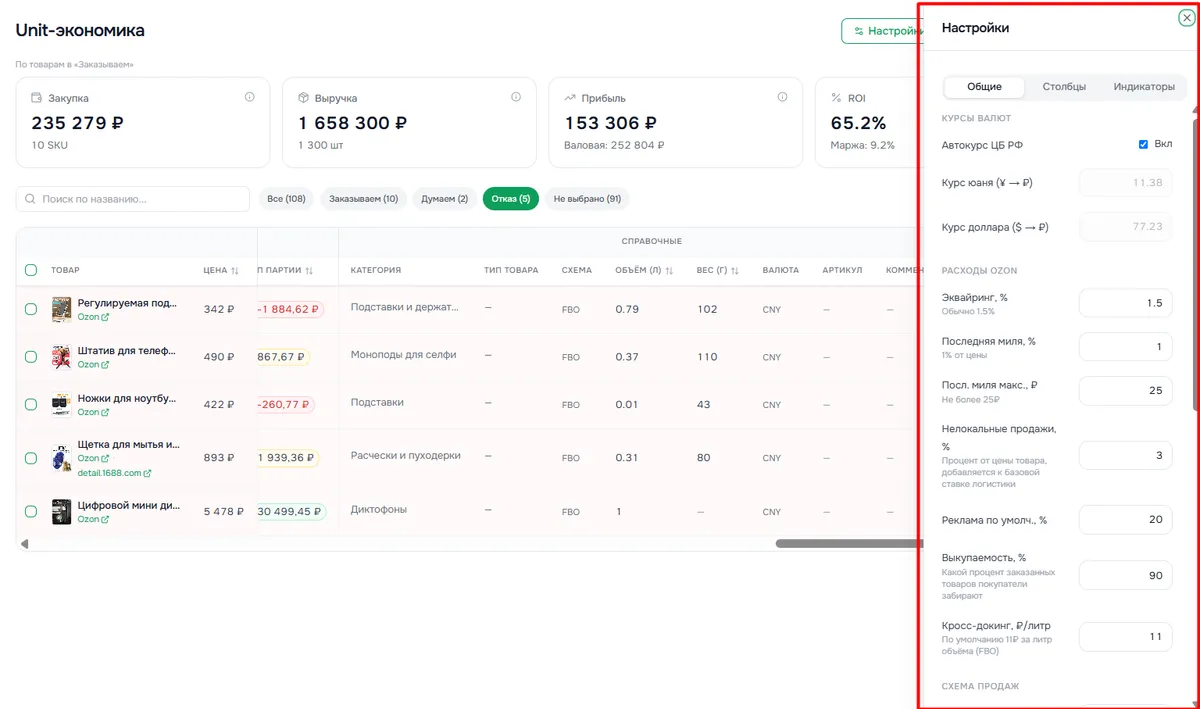Open the Настройки button in header
Screen dimensions: 1200x709
pyautogui.click(x=881, y=31)
